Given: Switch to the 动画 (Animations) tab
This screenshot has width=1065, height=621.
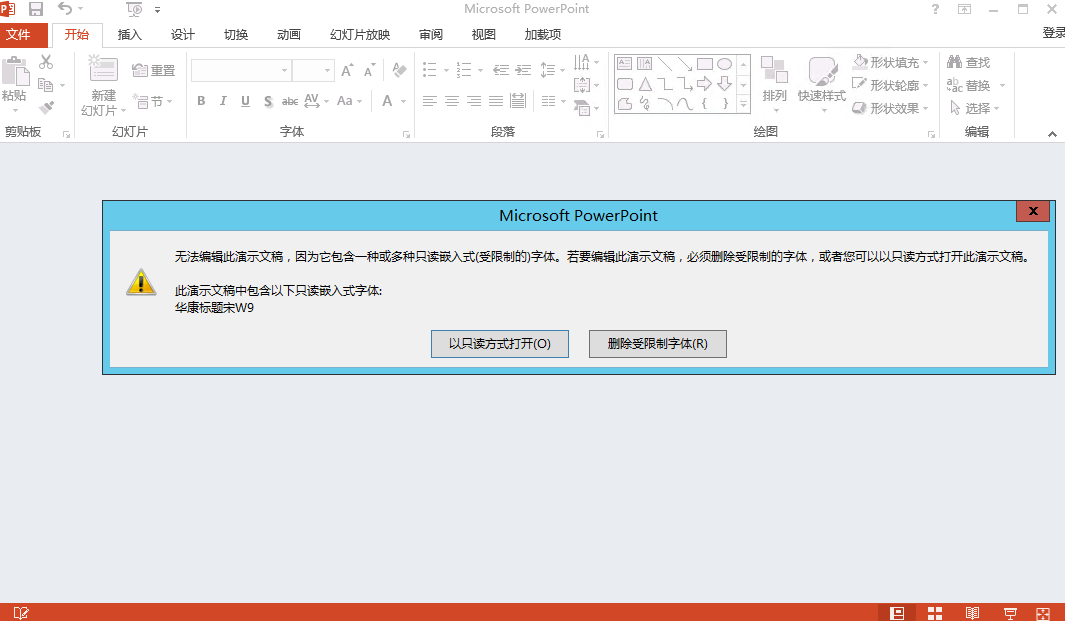Looking at the screenshot, I should point(289,35).
